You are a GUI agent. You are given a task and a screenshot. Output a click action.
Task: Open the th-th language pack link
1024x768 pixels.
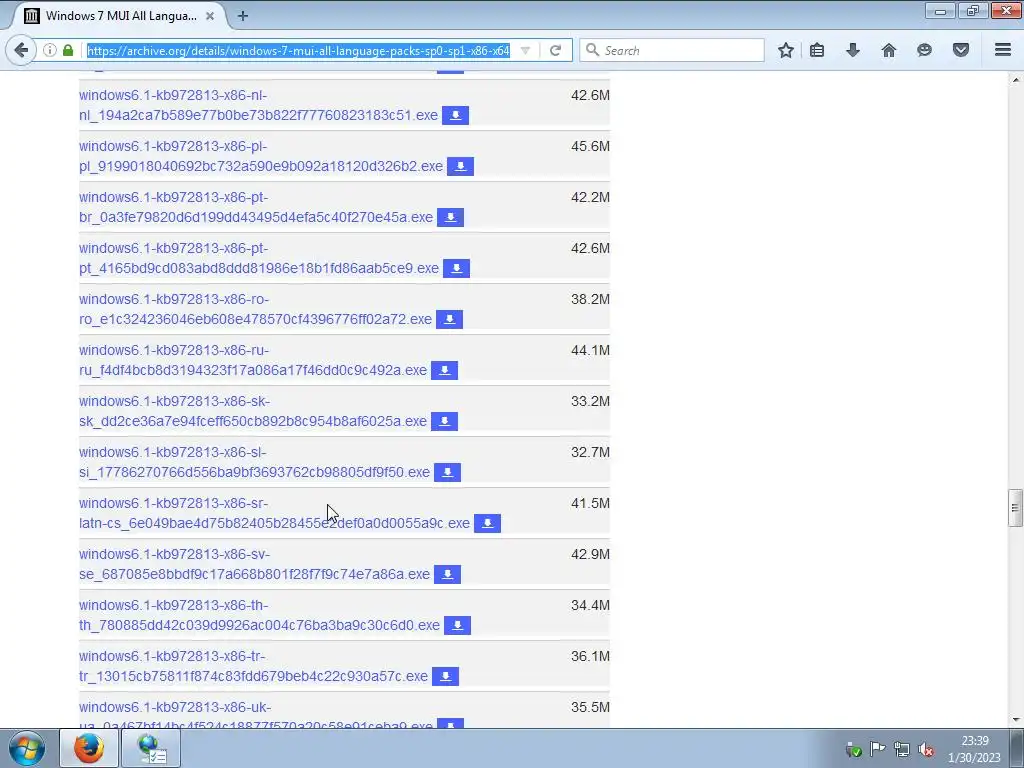point(259,615)
